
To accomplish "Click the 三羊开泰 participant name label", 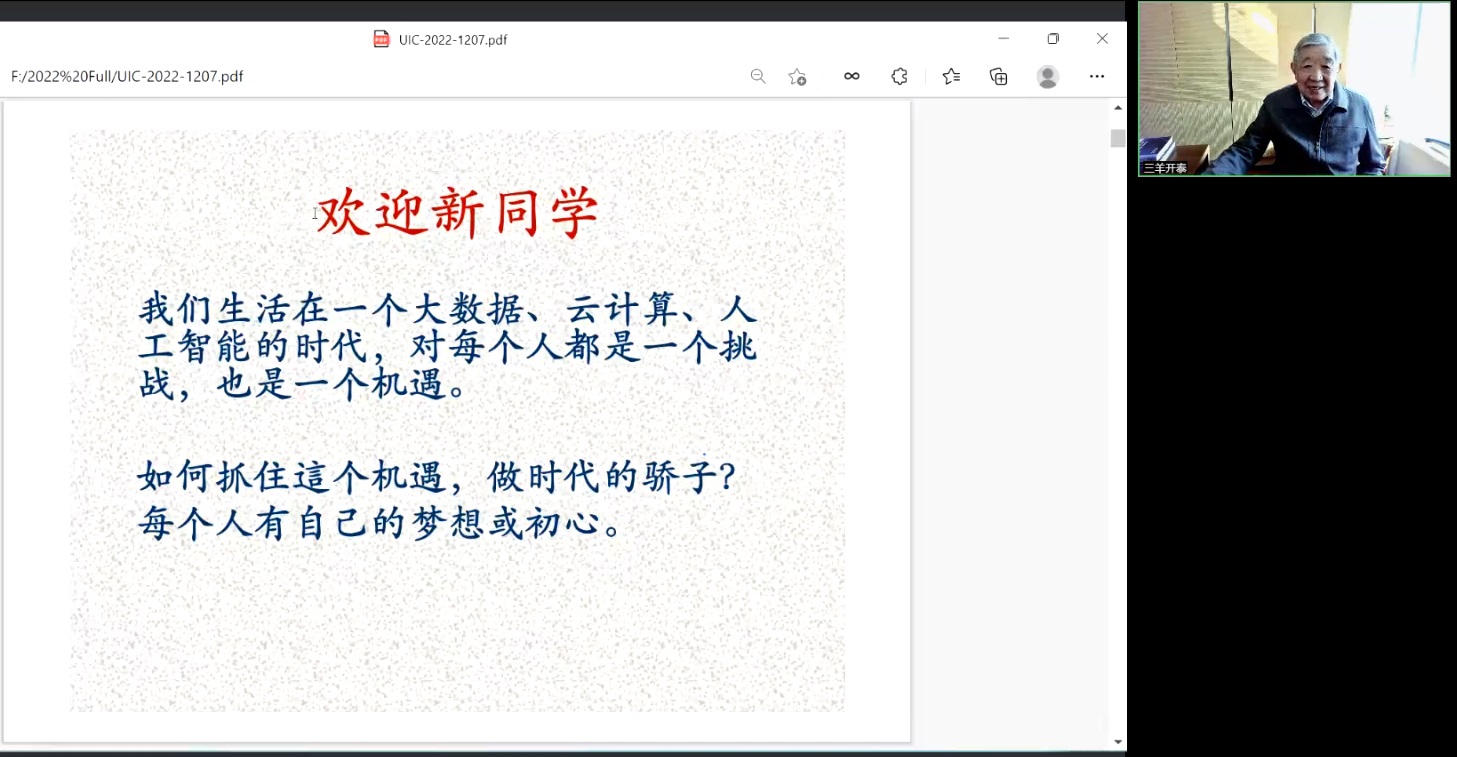I will (1166, 168).
